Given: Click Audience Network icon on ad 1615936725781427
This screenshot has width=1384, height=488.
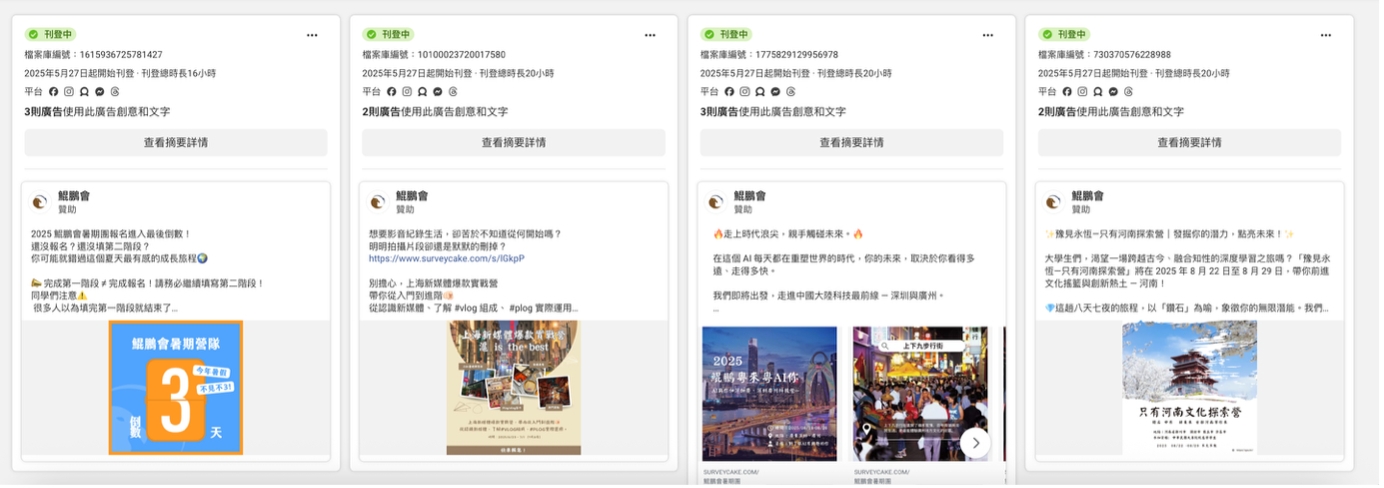Looking at the screenshot, I should click(84, 92).
